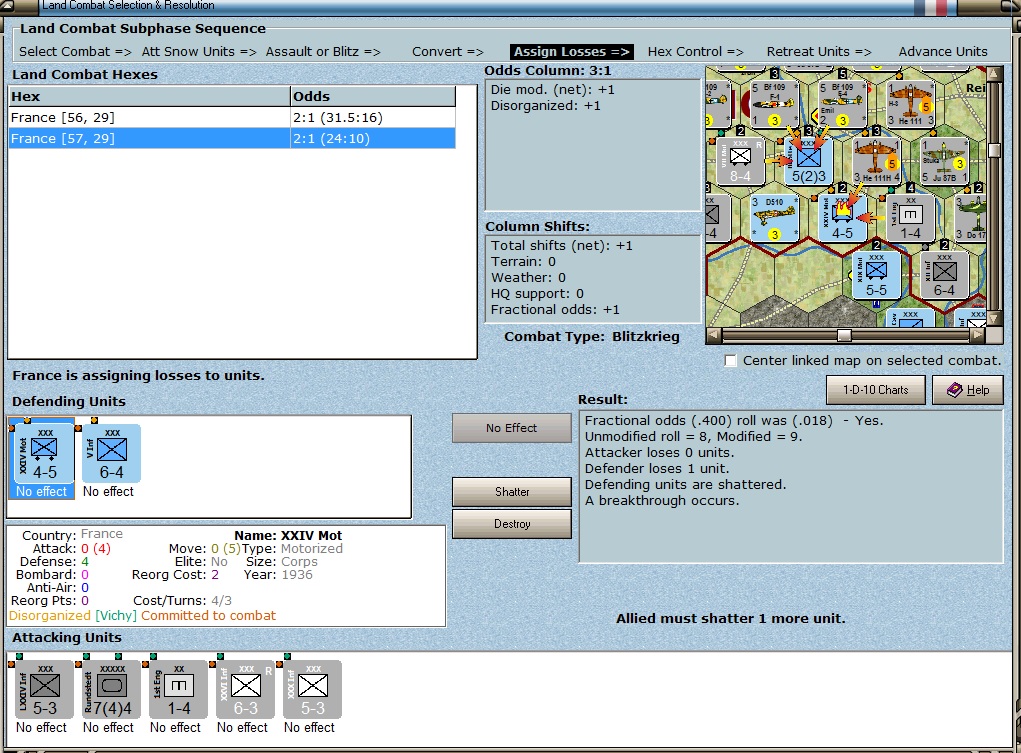Click odds cell 2:1 (31.5:16)
This screenshot has width=1021, height=753.
click(x=372, y=117)
